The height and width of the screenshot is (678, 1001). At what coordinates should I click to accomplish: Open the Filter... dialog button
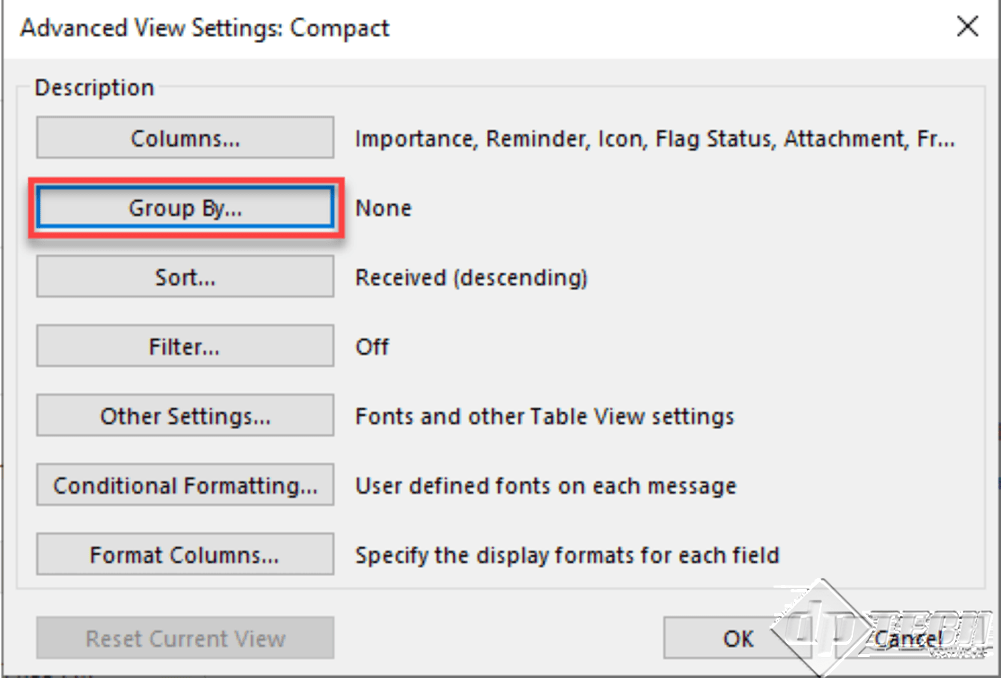pyautogui.click(x=185, y=346)
